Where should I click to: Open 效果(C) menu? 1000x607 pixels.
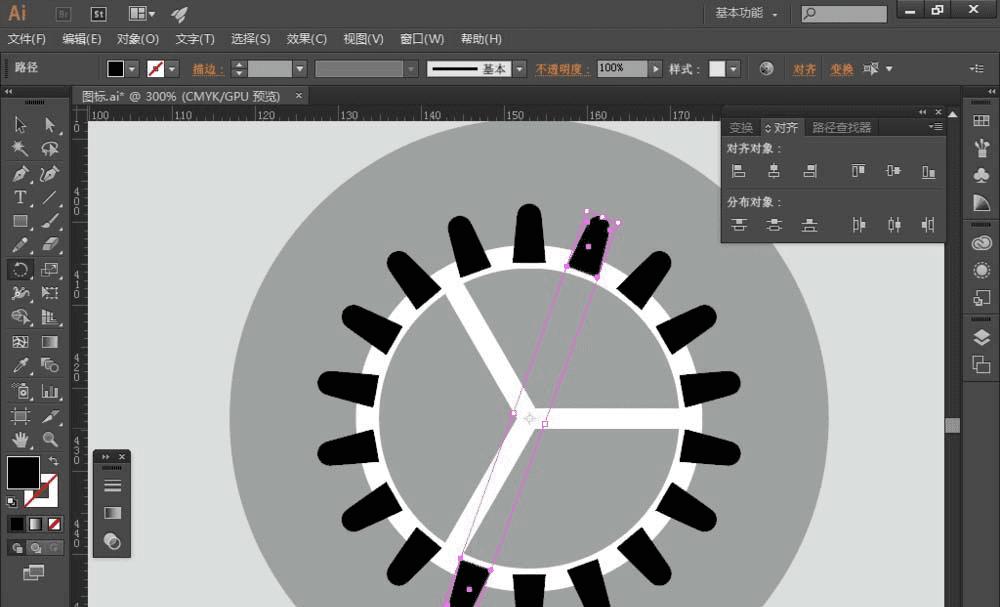coord(307,39)
